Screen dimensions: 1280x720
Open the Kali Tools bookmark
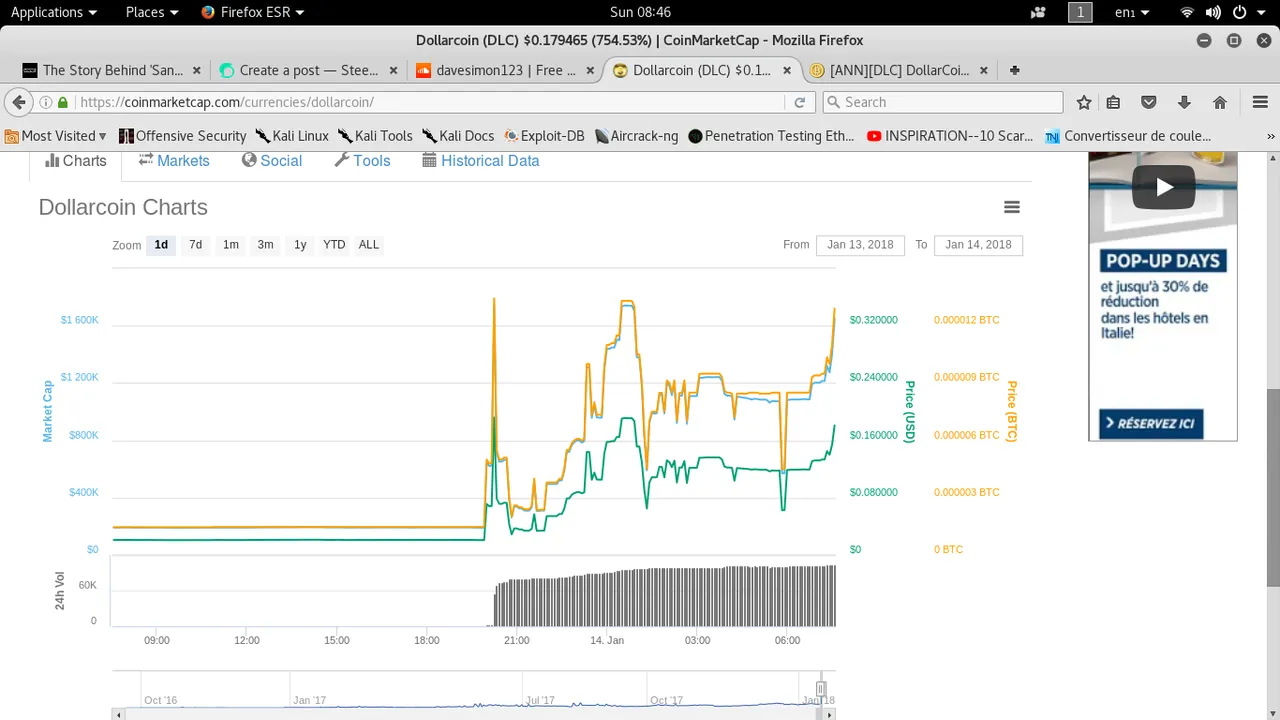point(375,136)
